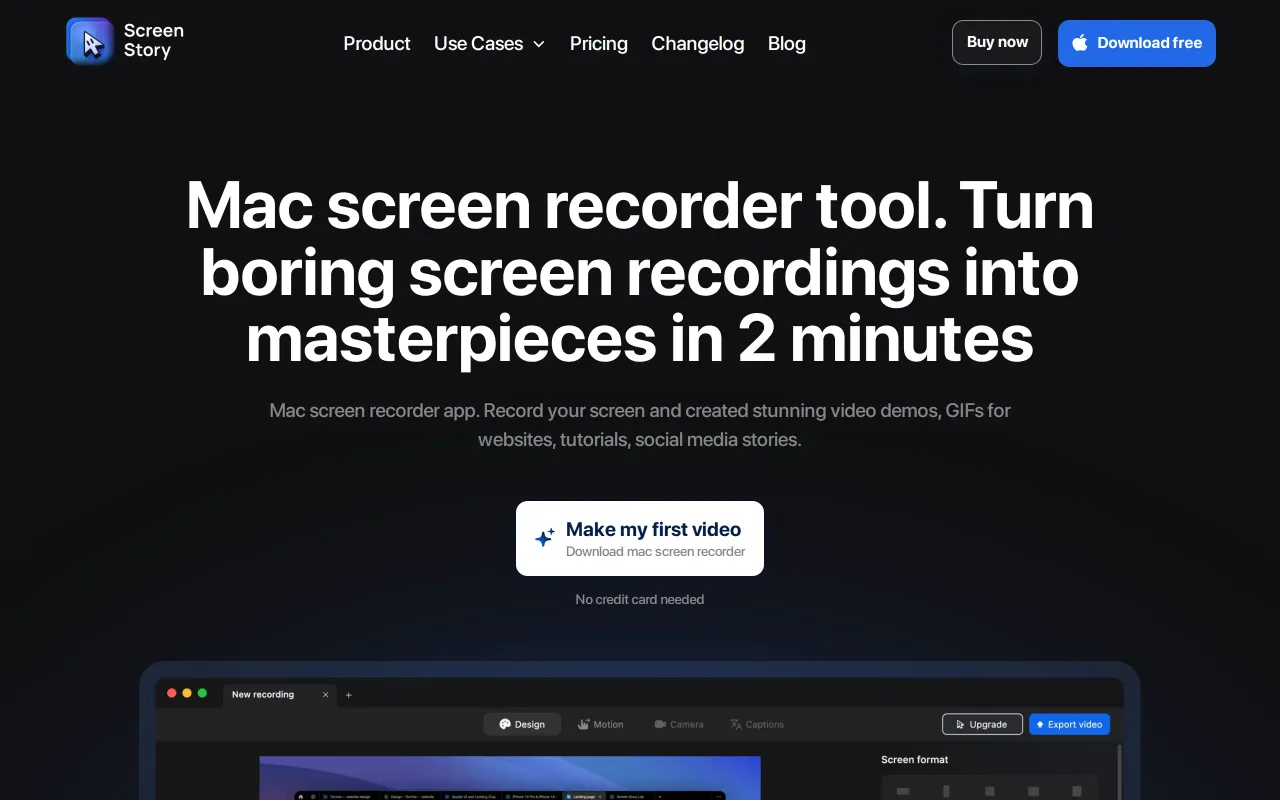Click the scrollbar in the app preview
The image size is (1280, 800).
1119,771
